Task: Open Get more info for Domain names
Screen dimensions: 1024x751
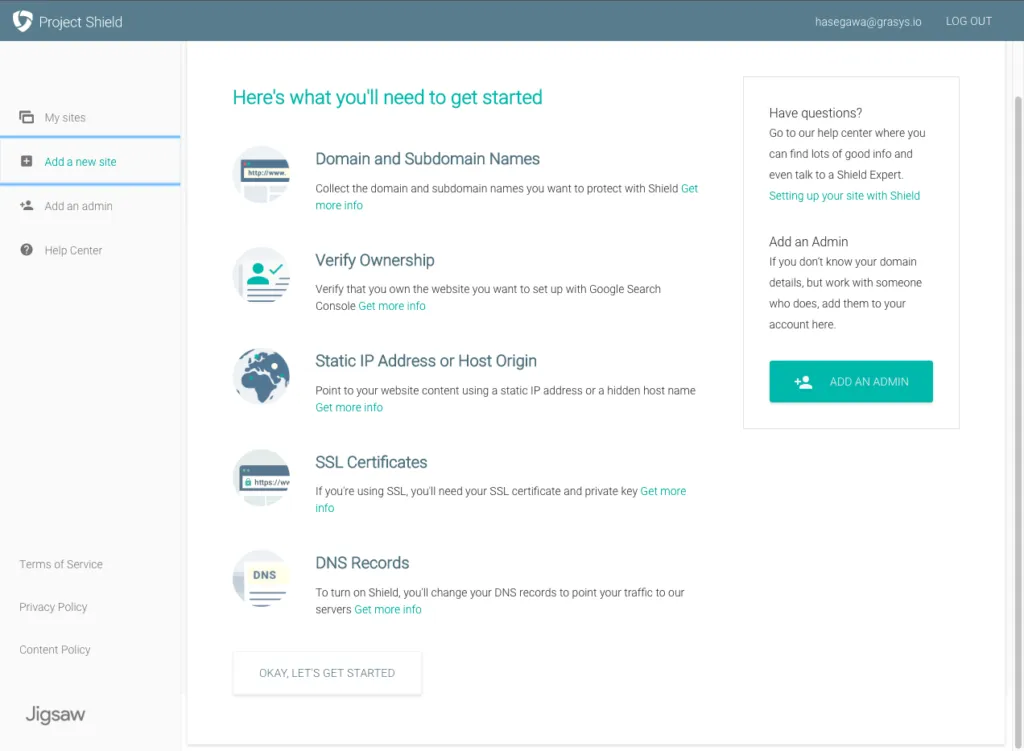Action: click(x=339, y=205)
